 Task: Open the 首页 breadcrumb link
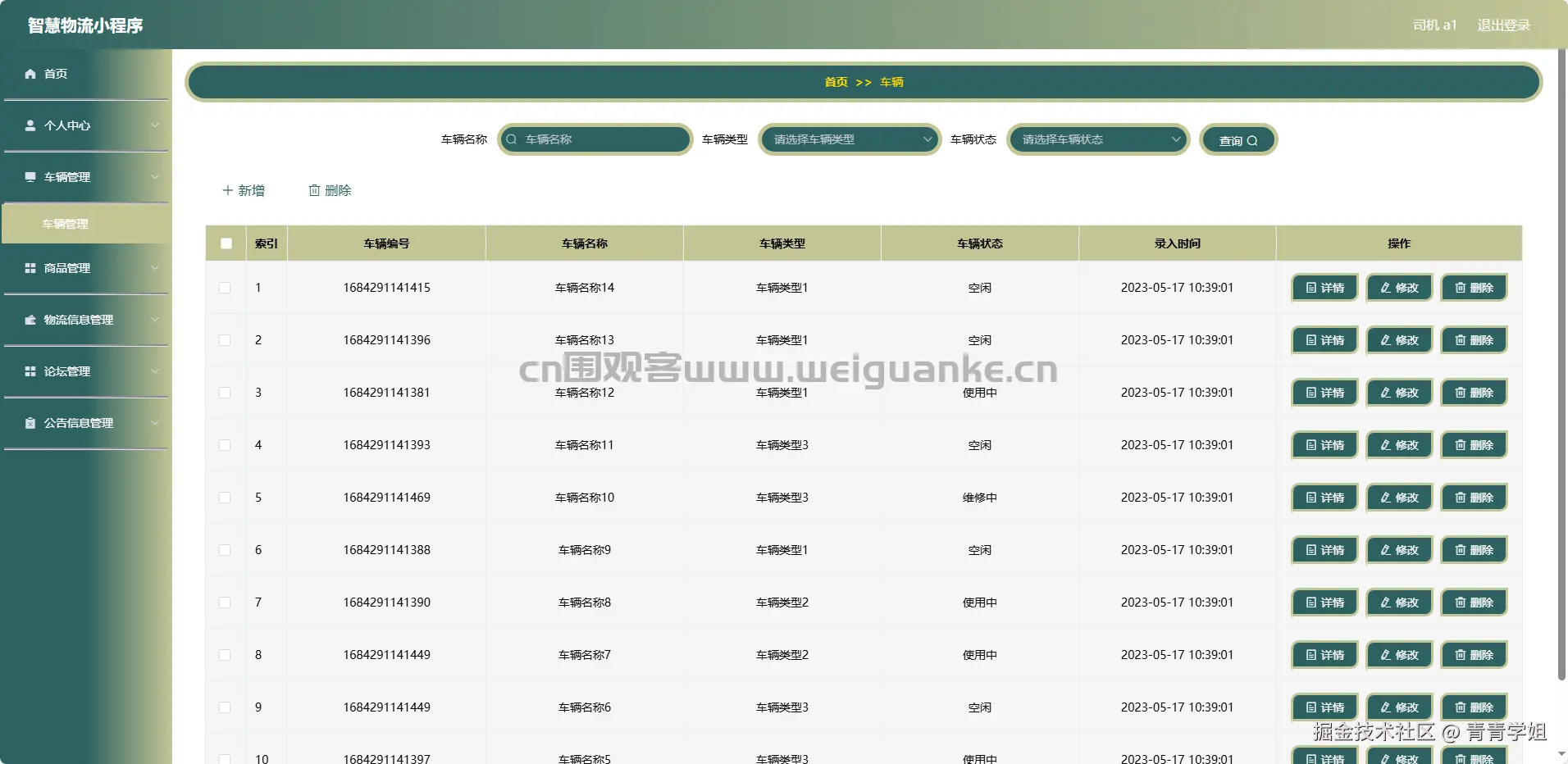[836, 82]
